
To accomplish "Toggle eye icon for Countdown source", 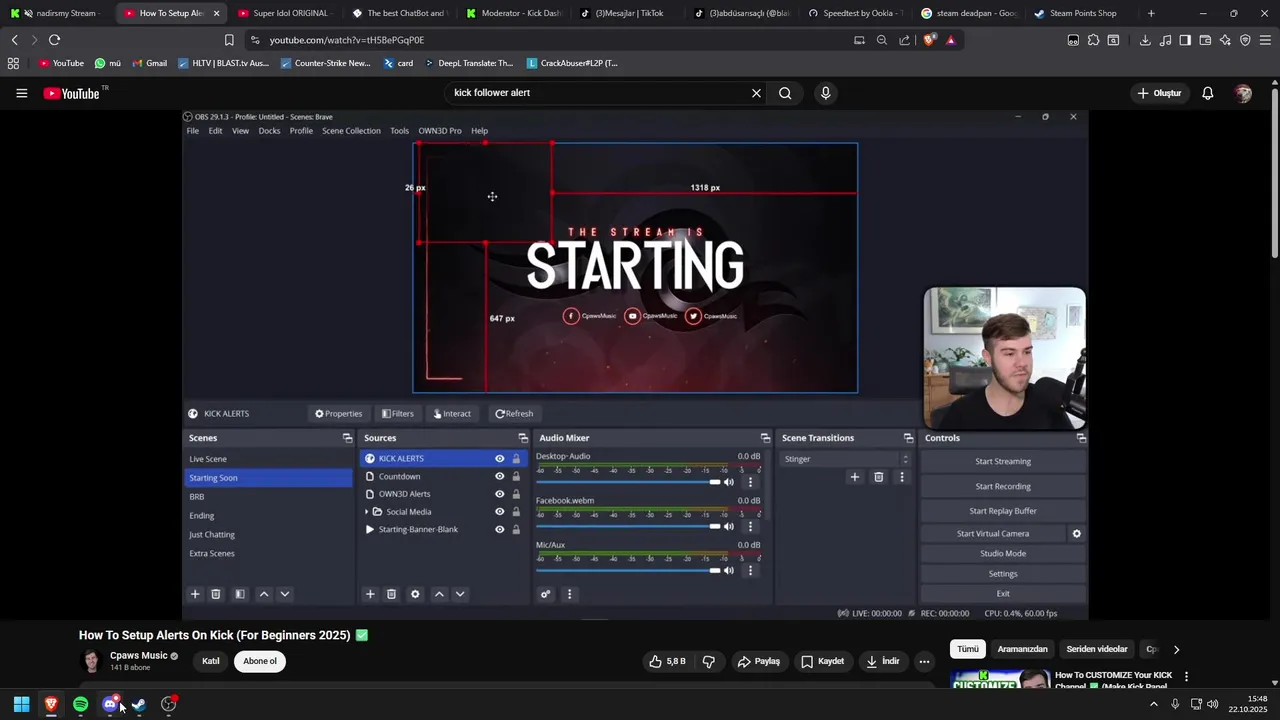I will (499, 477).
